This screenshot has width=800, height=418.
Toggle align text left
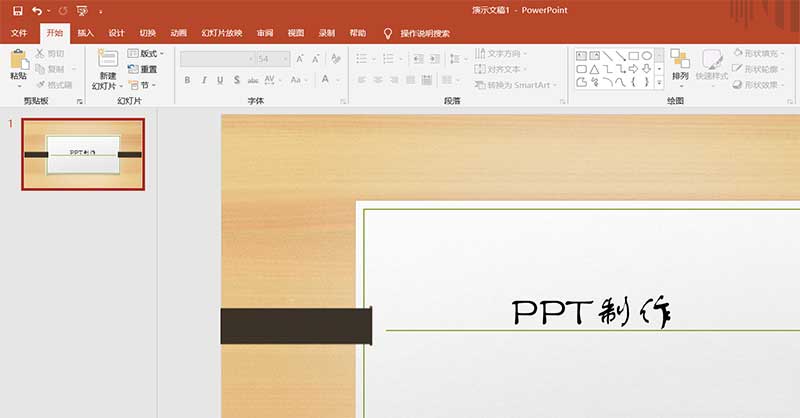[x=362, y=80]
